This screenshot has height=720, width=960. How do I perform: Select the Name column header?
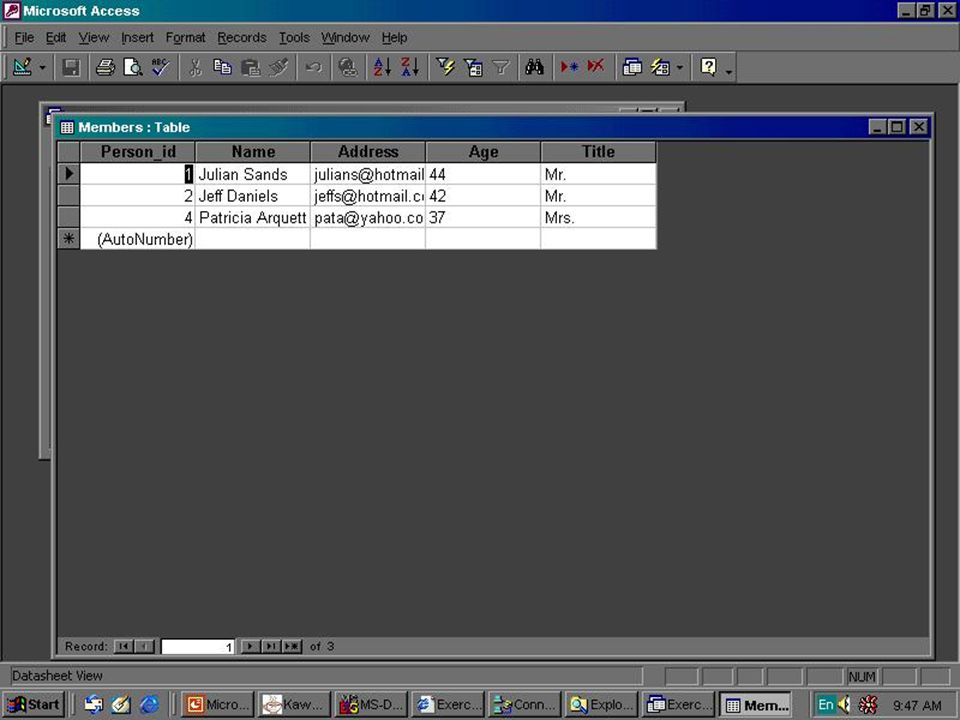pyautogui.click(x=253, y=152)
